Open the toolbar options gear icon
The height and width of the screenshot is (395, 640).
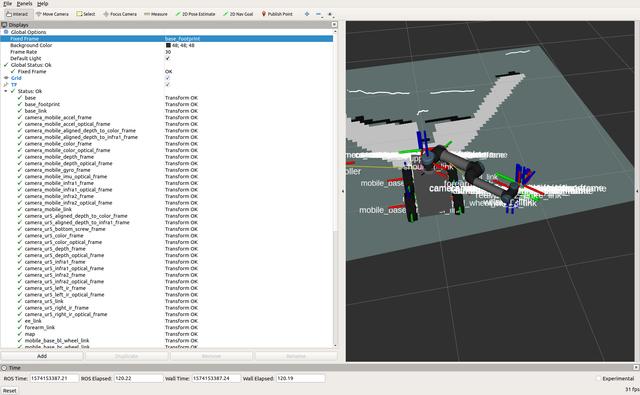tap(330, 14)
